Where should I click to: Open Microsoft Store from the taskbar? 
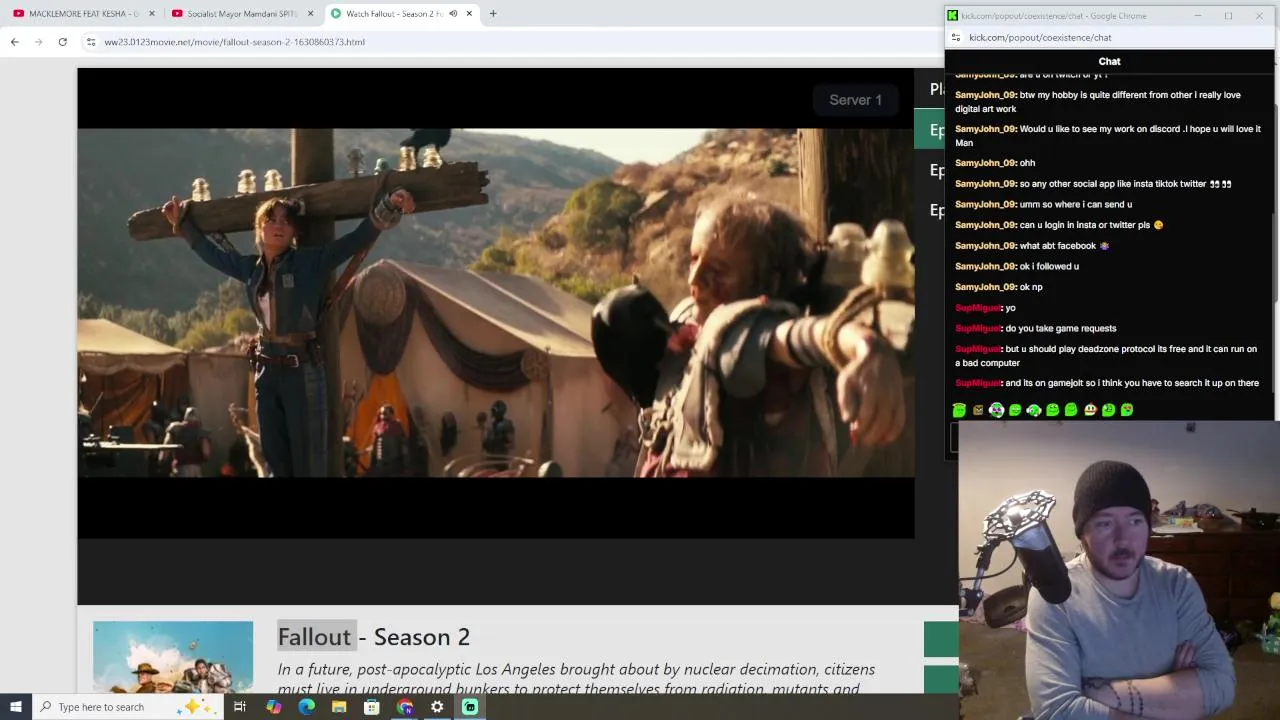click(371, 707)
